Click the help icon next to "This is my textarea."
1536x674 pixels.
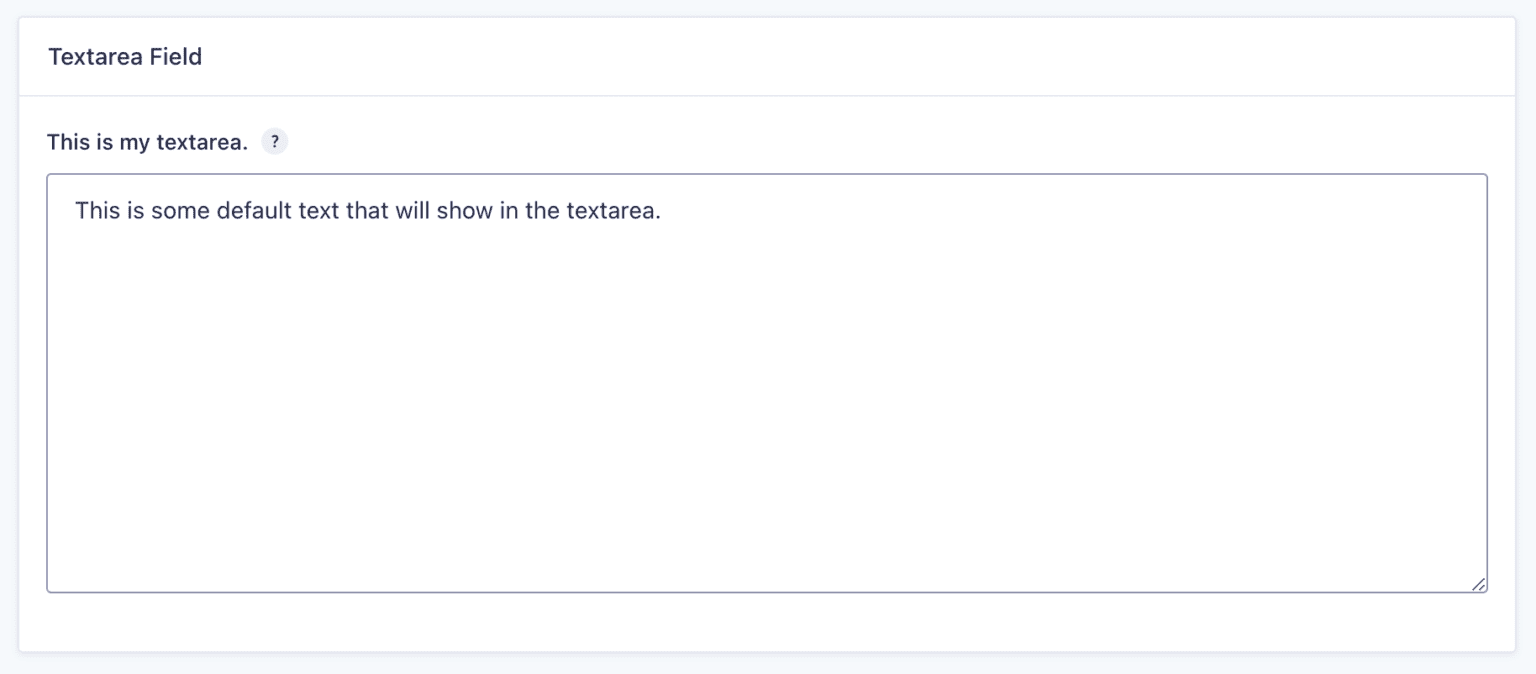coord(274,141)
